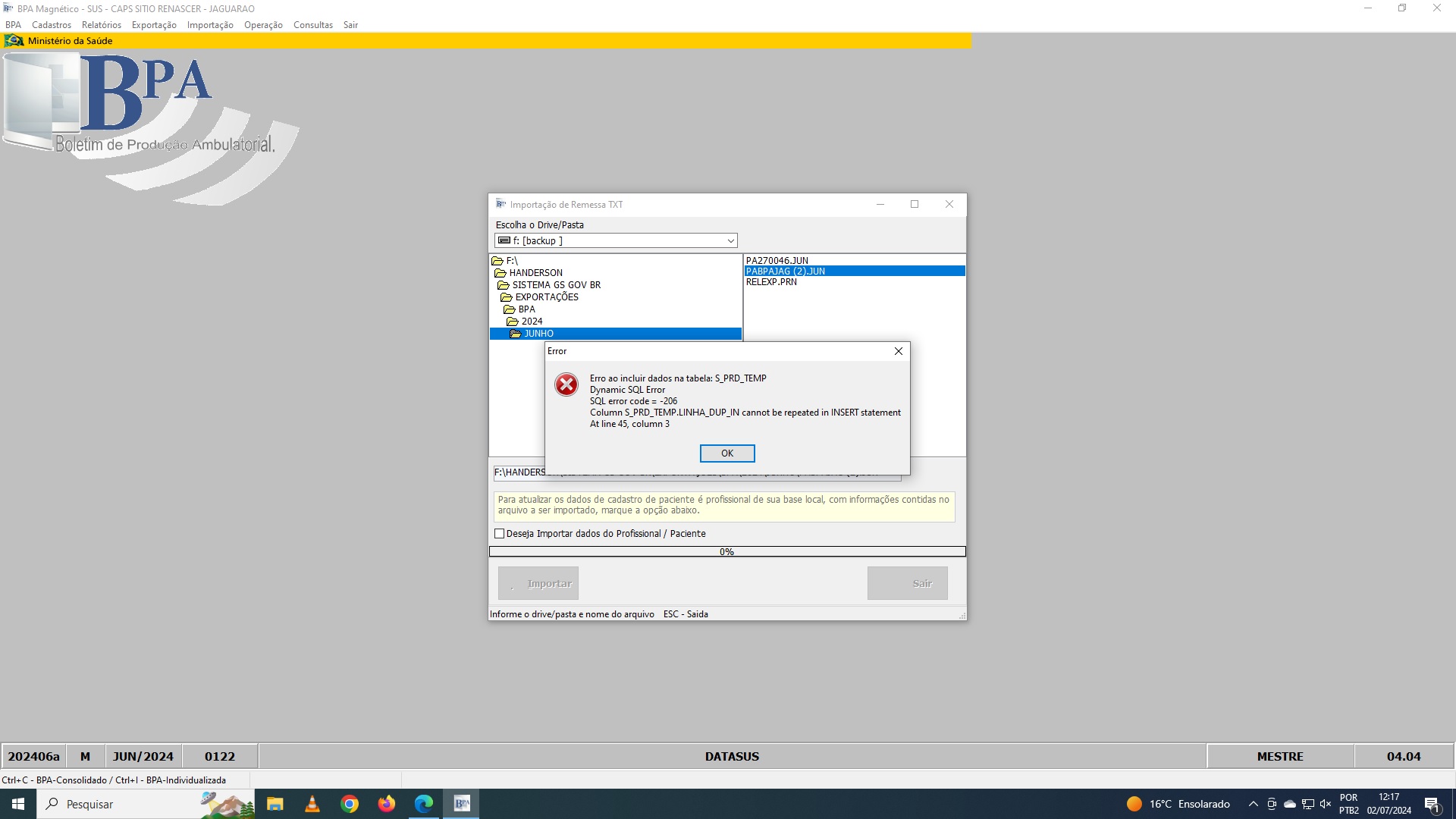Open the Exportação menu
This screenshot has width=1456, height=819.
coord(154,25)
